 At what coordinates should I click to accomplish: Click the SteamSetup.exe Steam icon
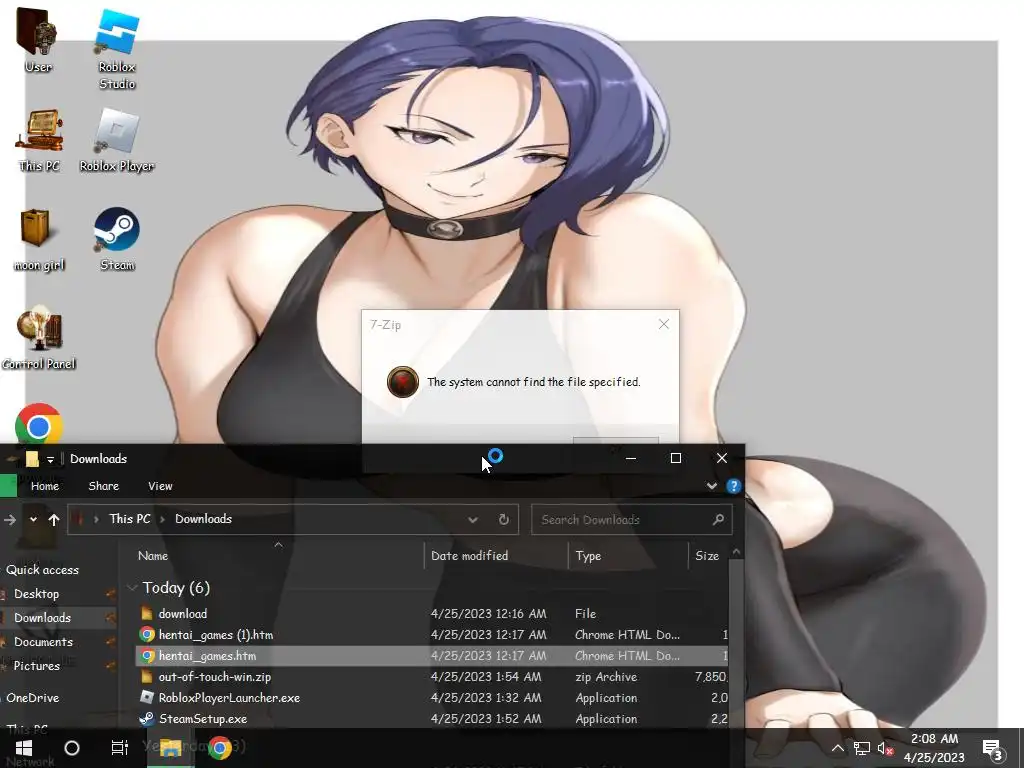tap(147, 718)
